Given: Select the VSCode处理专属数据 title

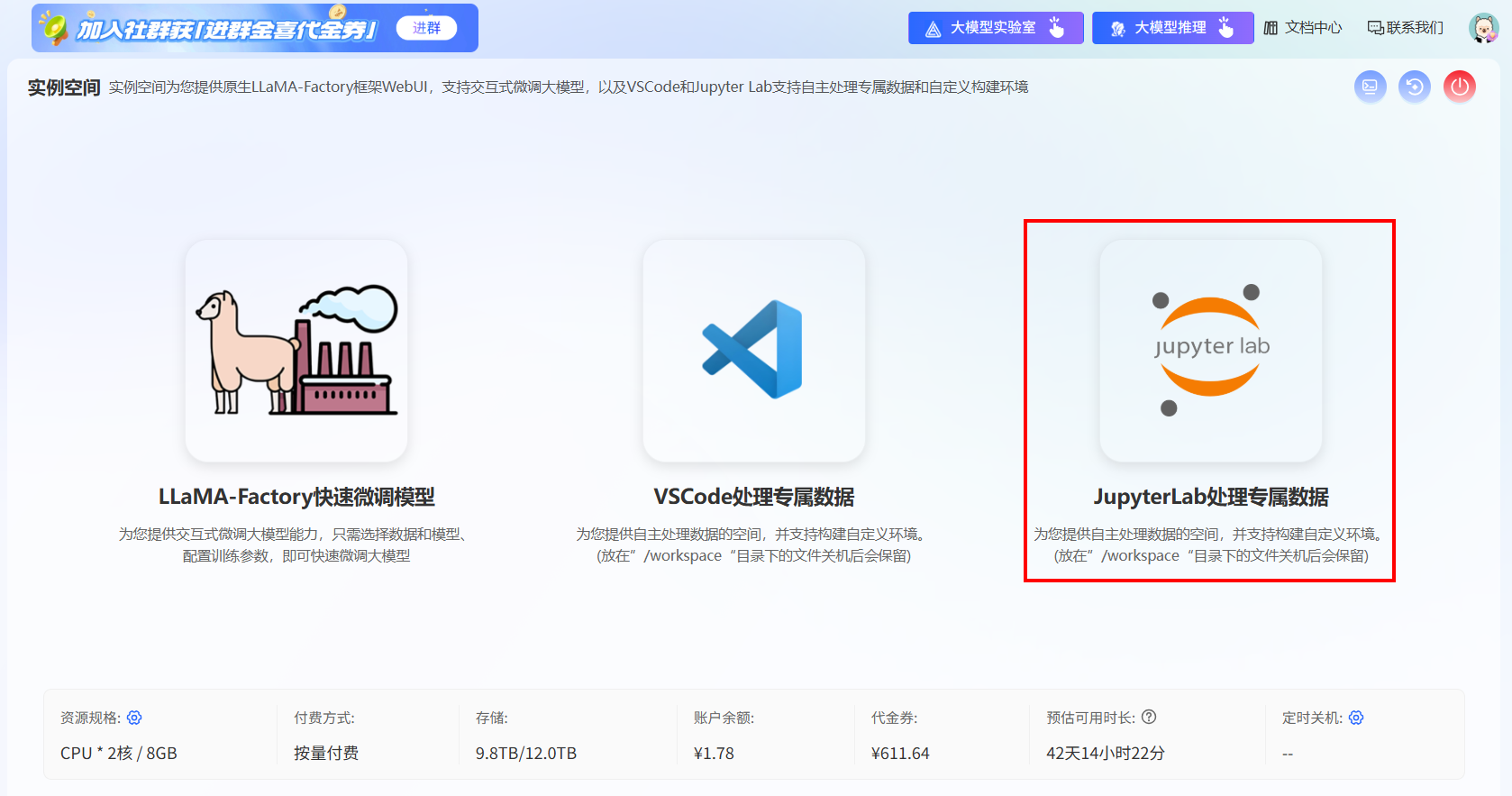Looking at the screenshot, I should click(x=753, y=497).
